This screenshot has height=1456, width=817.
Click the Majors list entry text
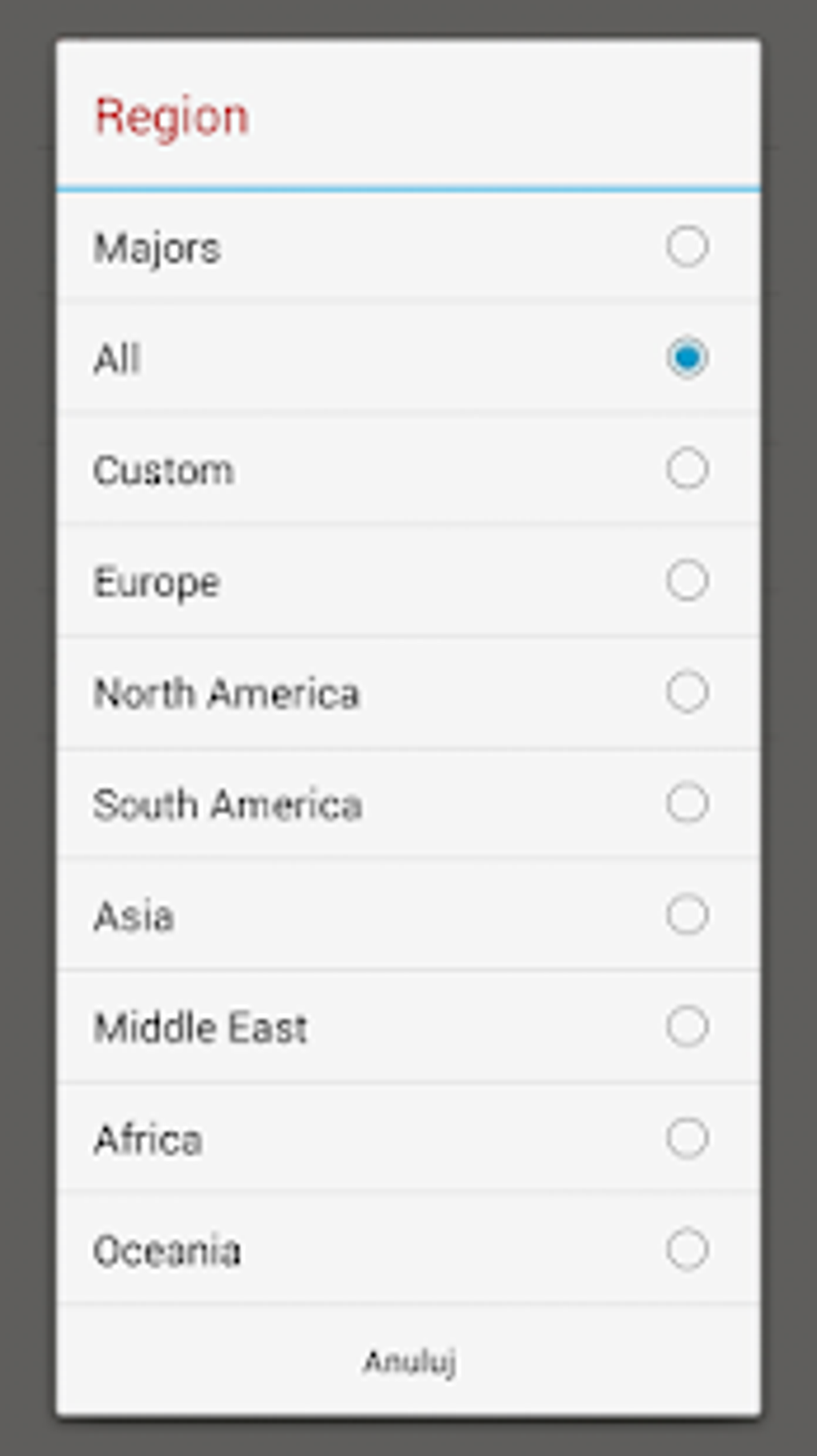157,248
